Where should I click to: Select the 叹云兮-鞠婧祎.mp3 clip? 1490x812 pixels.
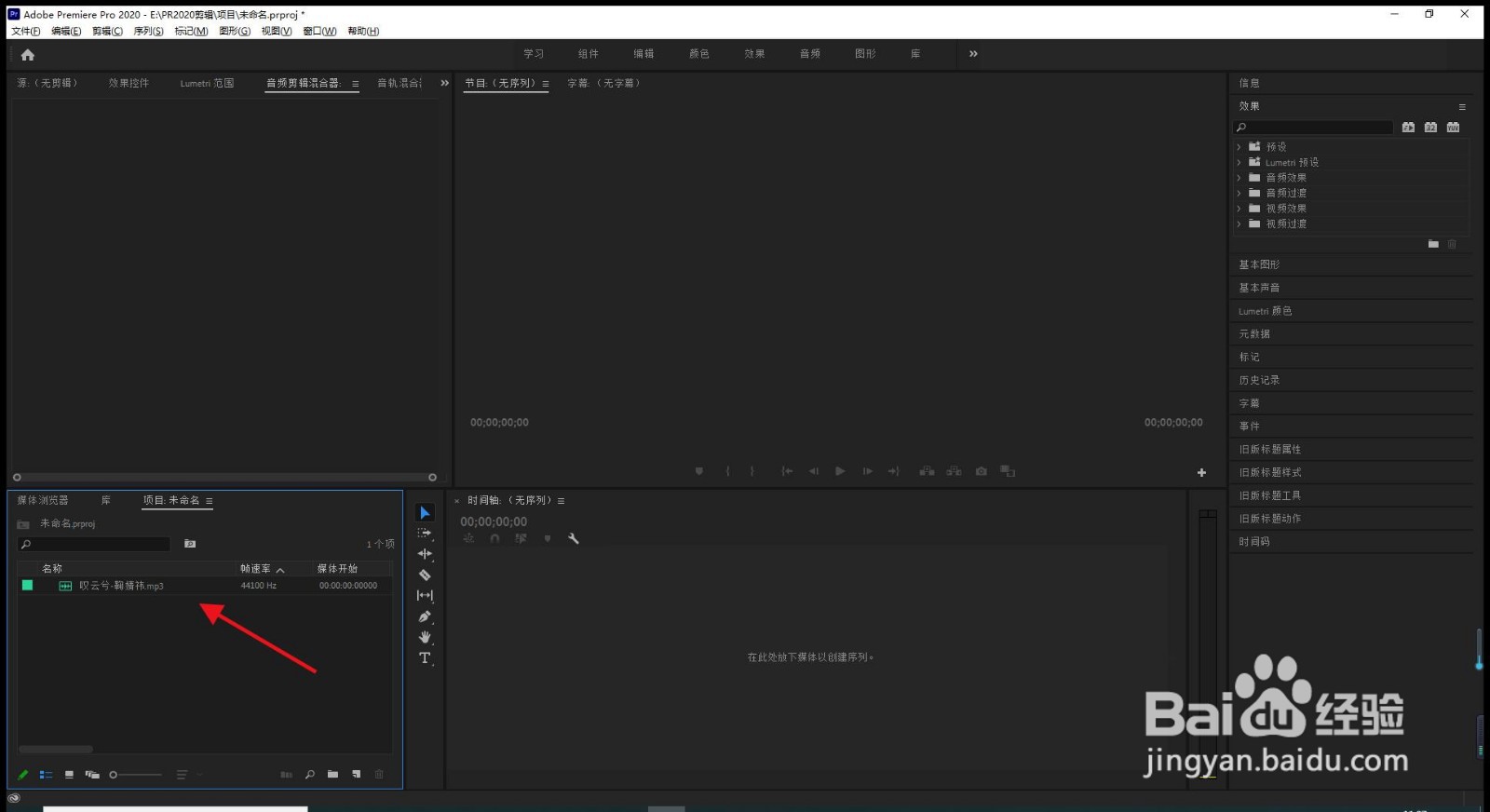[121, 586]
